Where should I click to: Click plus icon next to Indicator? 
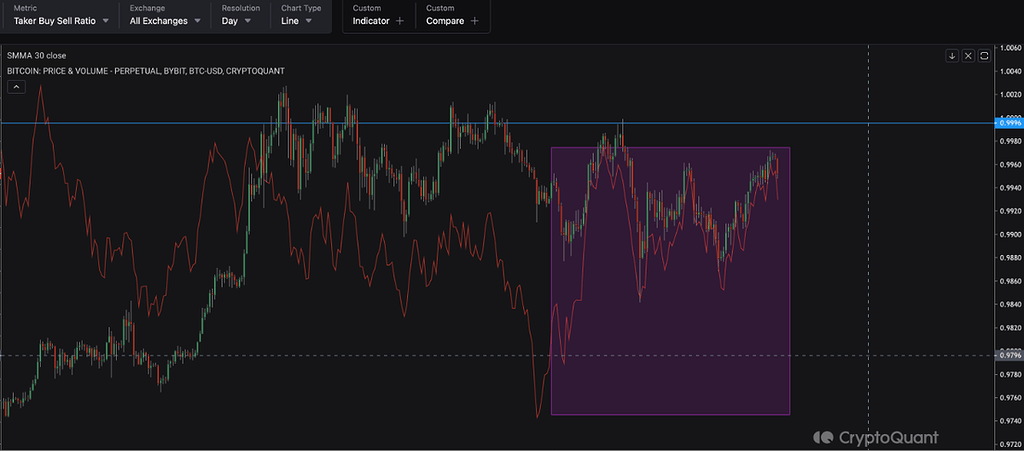tap(400, 21)
